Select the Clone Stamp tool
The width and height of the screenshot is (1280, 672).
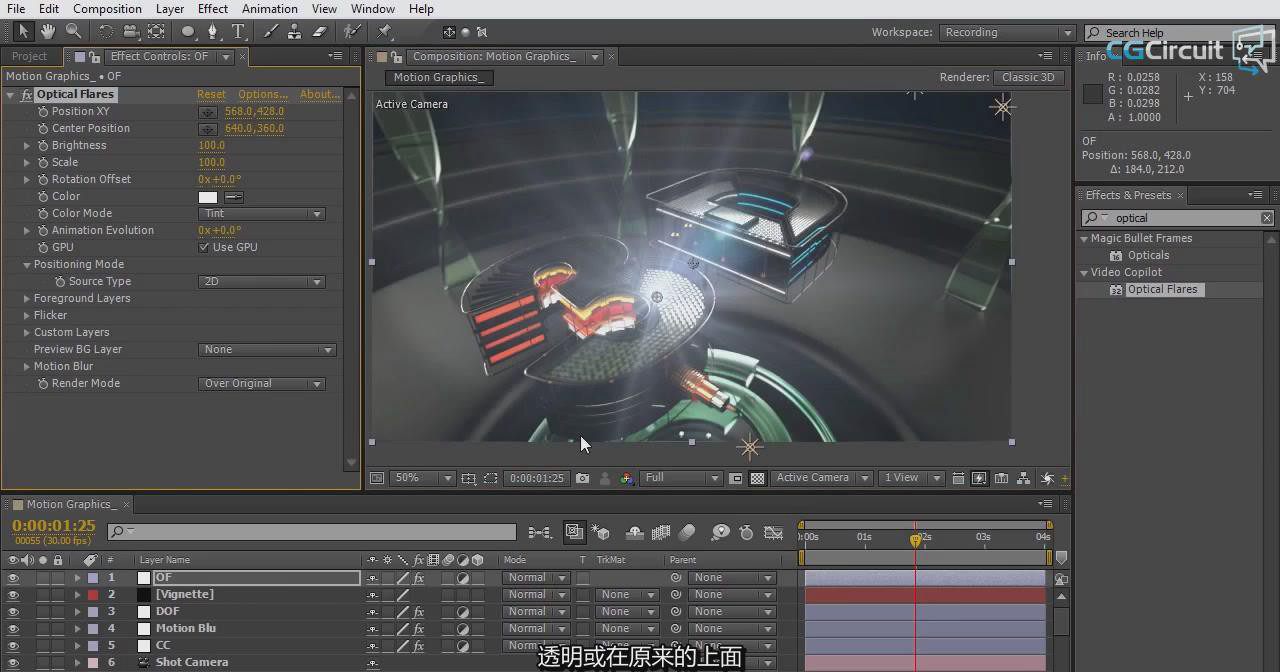pyautogui.click(x=295, y=32)
